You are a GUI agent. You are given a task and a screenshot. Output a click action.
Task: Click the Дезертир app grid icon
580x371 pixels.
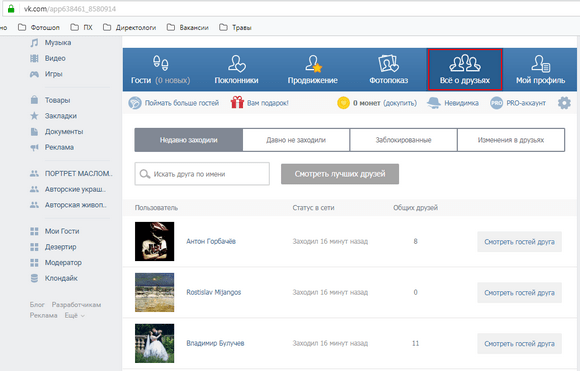pyautogui.click(x=34, y=247)
